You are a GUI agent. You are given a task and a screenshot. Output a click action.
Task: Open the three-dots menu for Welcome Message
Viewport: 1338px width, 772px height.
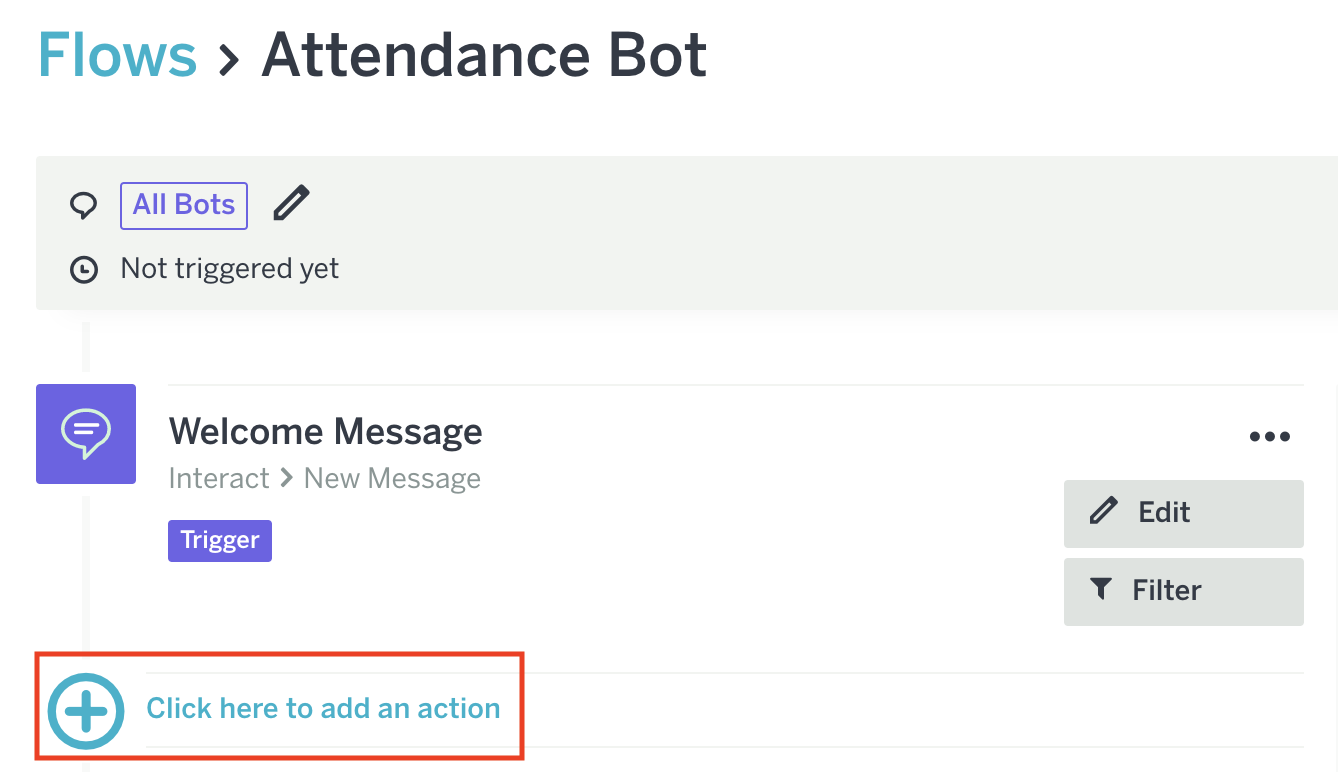point(1269,437)
